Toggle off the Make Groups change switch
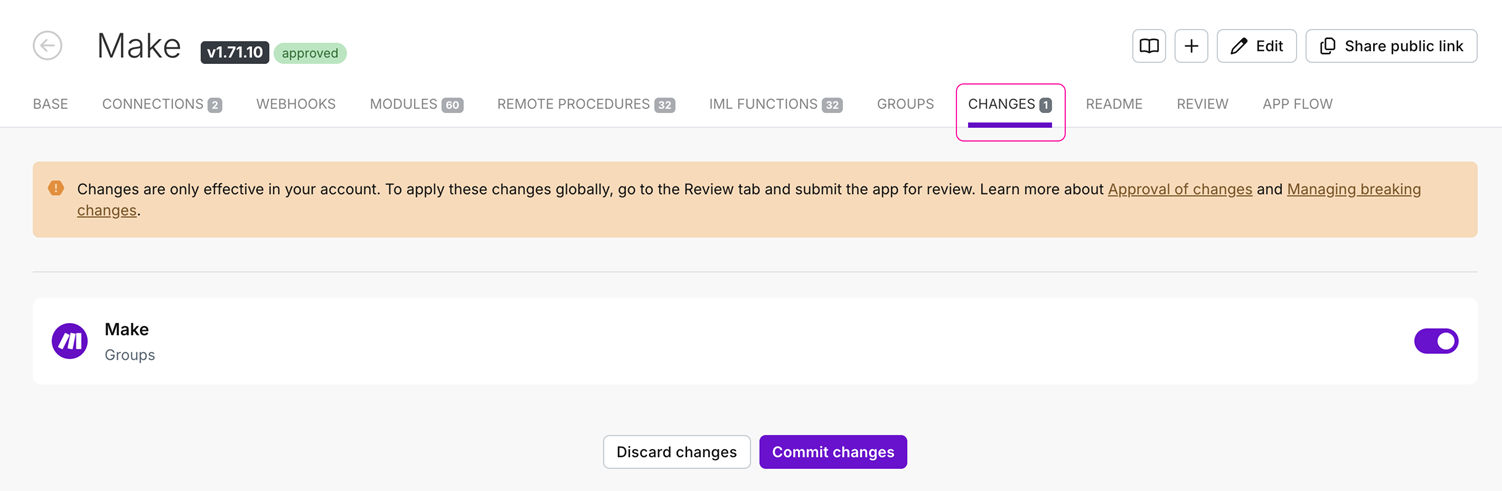 pos(1436,341)
